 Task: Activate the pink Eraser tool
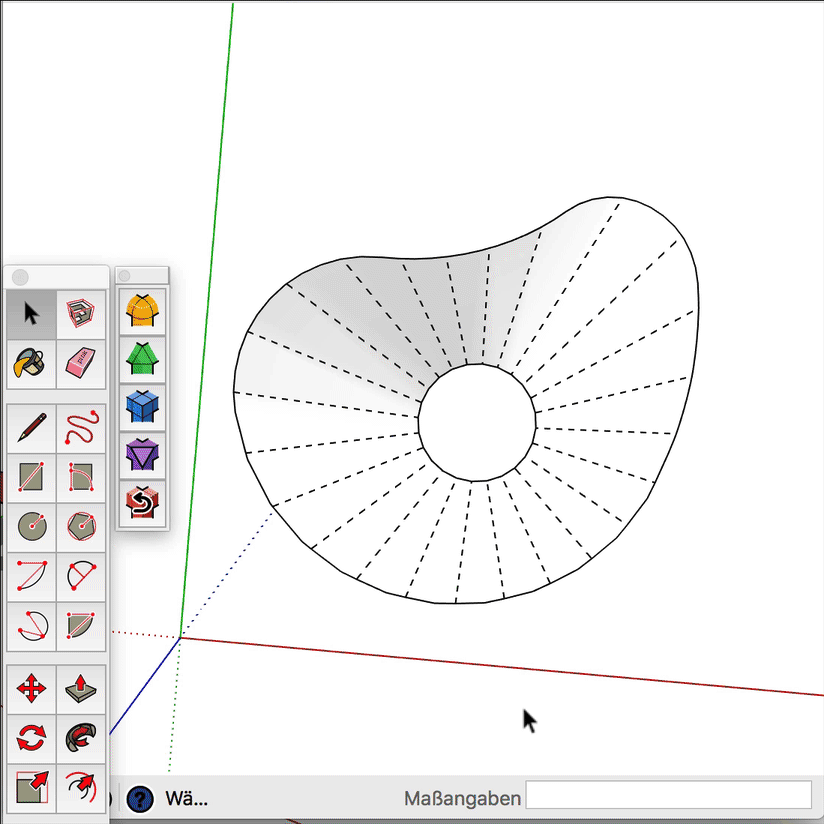[x=81, y=364]
